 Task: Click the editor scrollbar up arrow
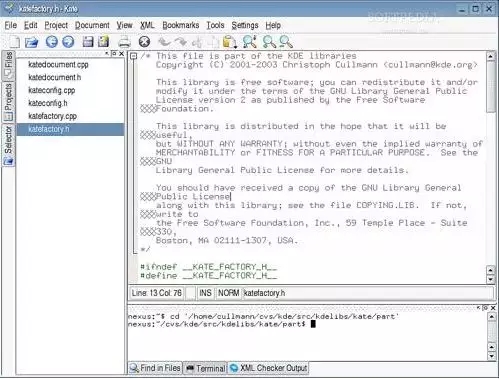pyautogui.click(x=490, y=56)
